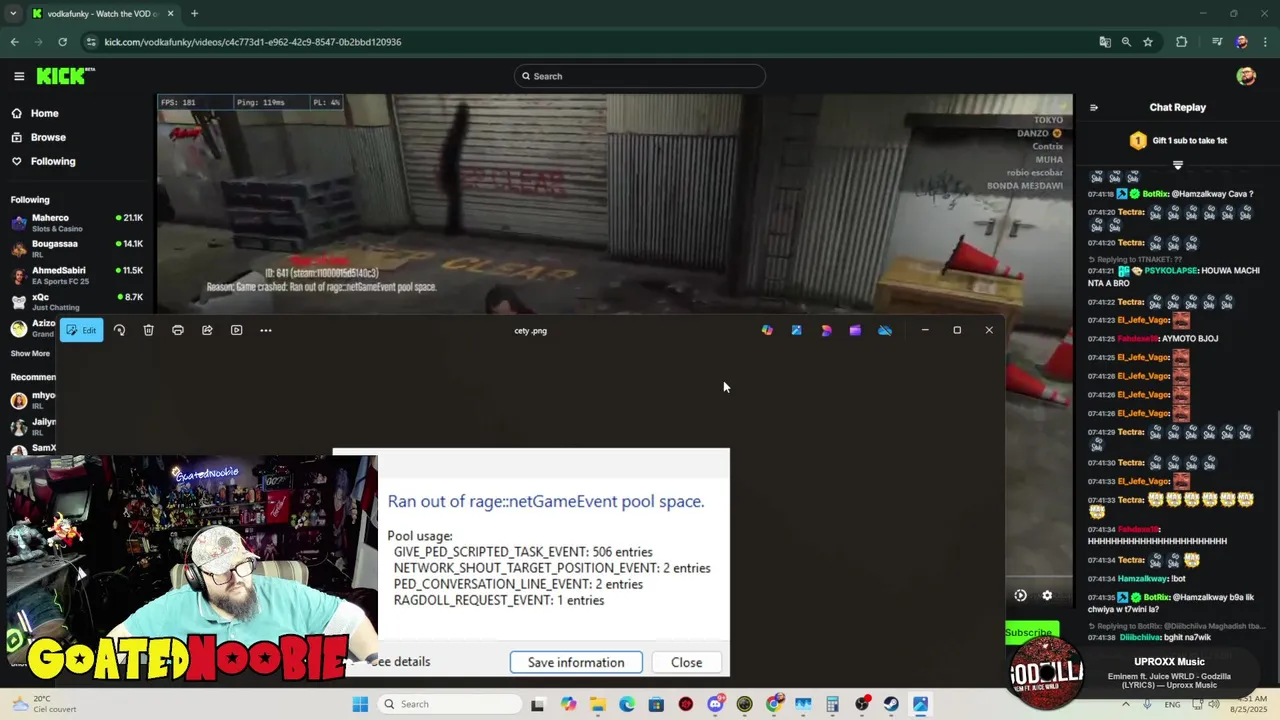Open video player settings gear
This screenshot has width=1280, height=720.
coord(1047,595)
